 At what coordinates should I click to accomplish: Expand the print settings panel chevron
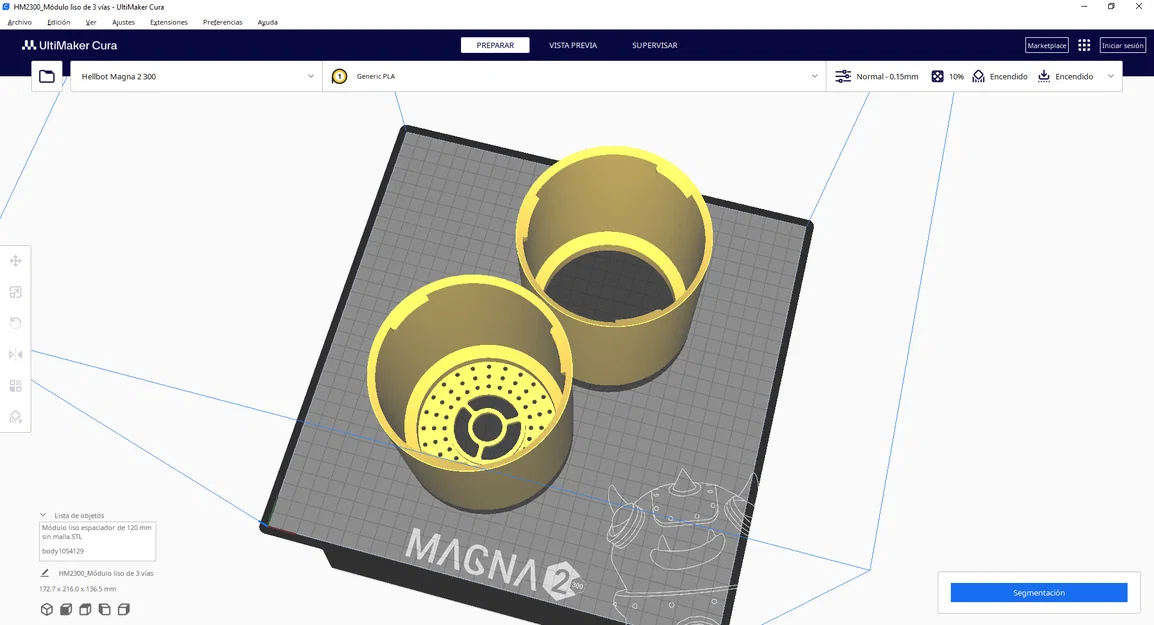click(x=1111, y=77)
